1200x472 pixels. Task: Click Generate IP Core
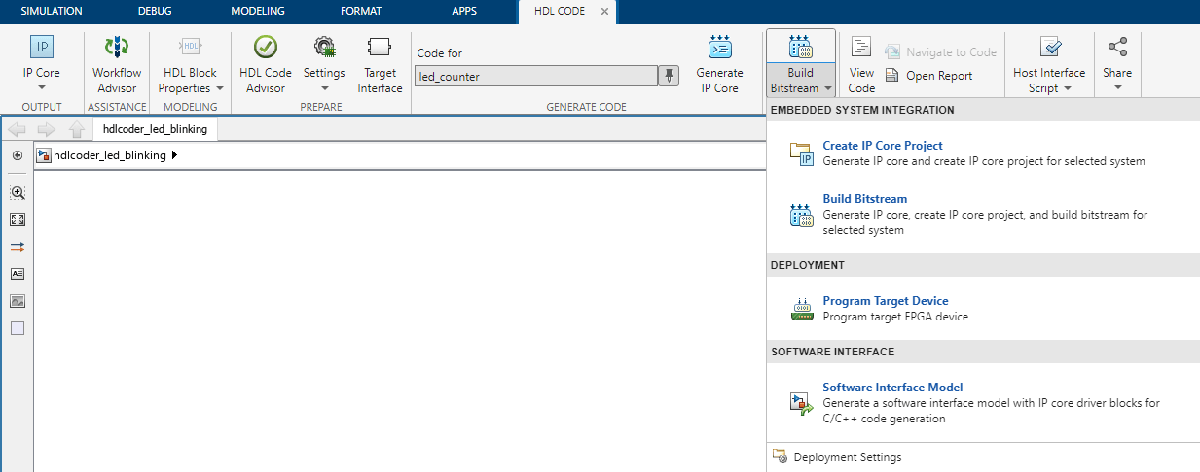point(720,64)
